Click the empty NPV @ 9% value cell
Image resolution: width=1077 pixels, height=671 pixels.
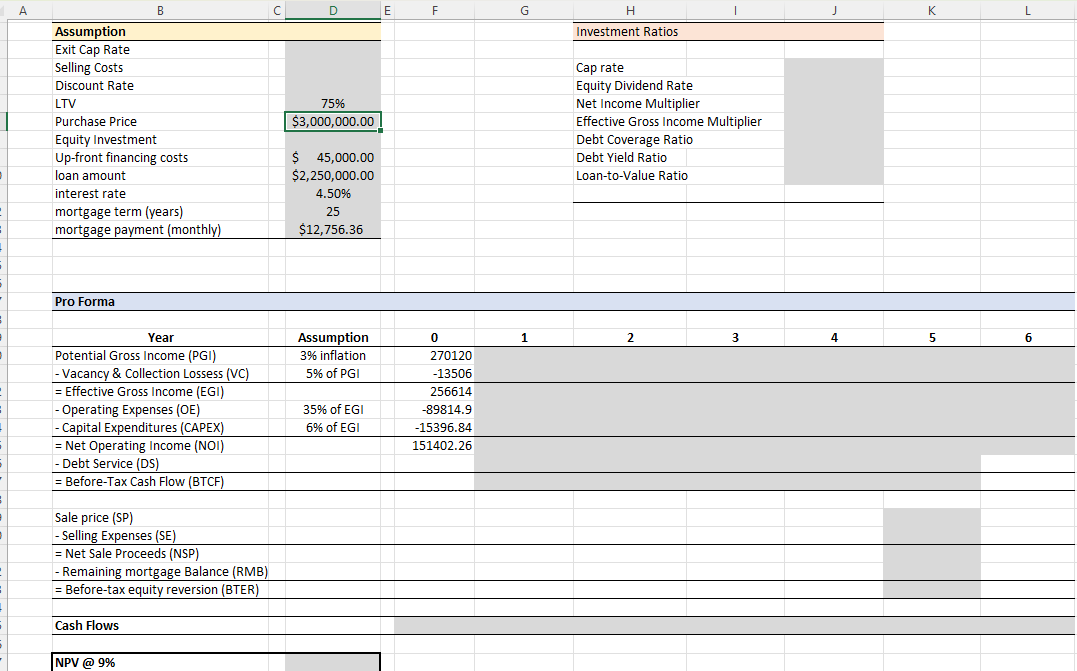coord(332,663)
